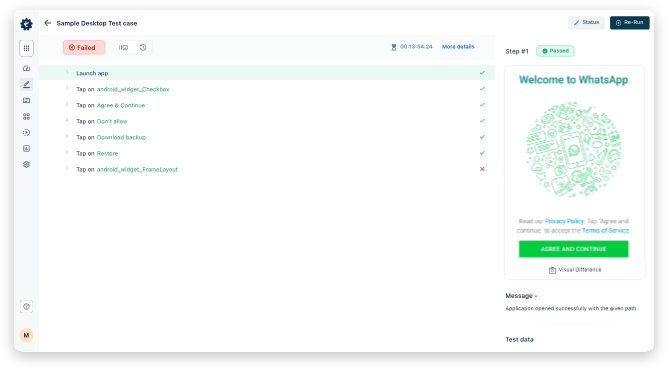Open the More details link
Viewport: 668px width, 370px height.
coord(458,47)
